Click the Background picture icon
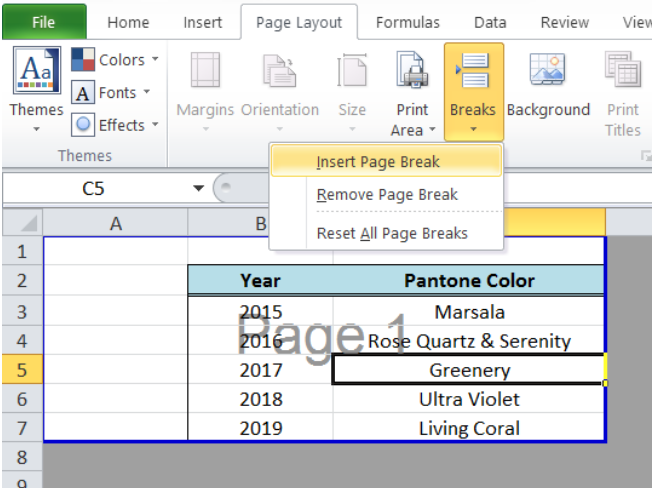 coord(548,69)
